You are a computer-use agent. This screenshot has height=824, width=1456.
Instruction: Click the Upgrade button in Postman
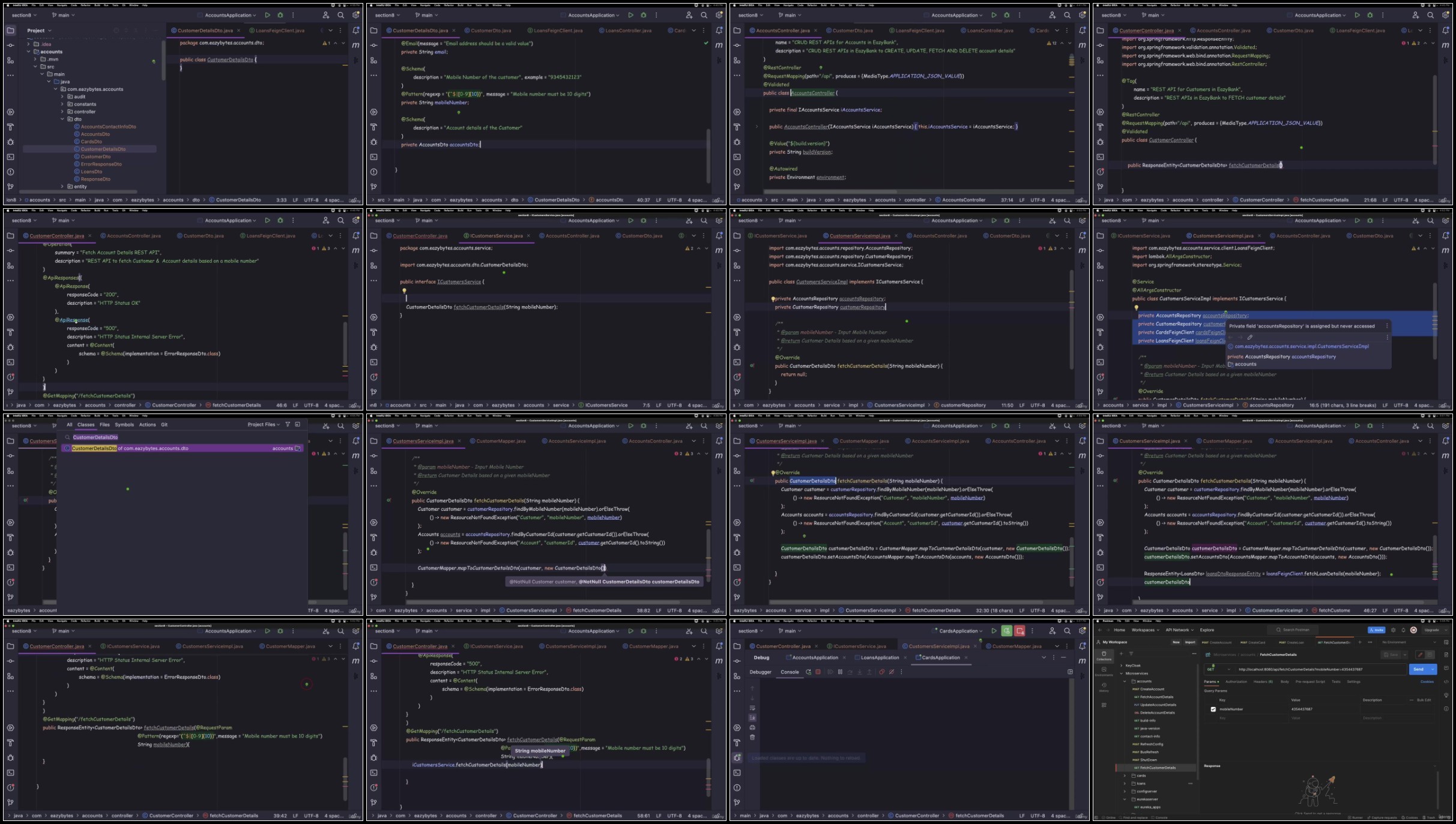(x=1431, y=630)
